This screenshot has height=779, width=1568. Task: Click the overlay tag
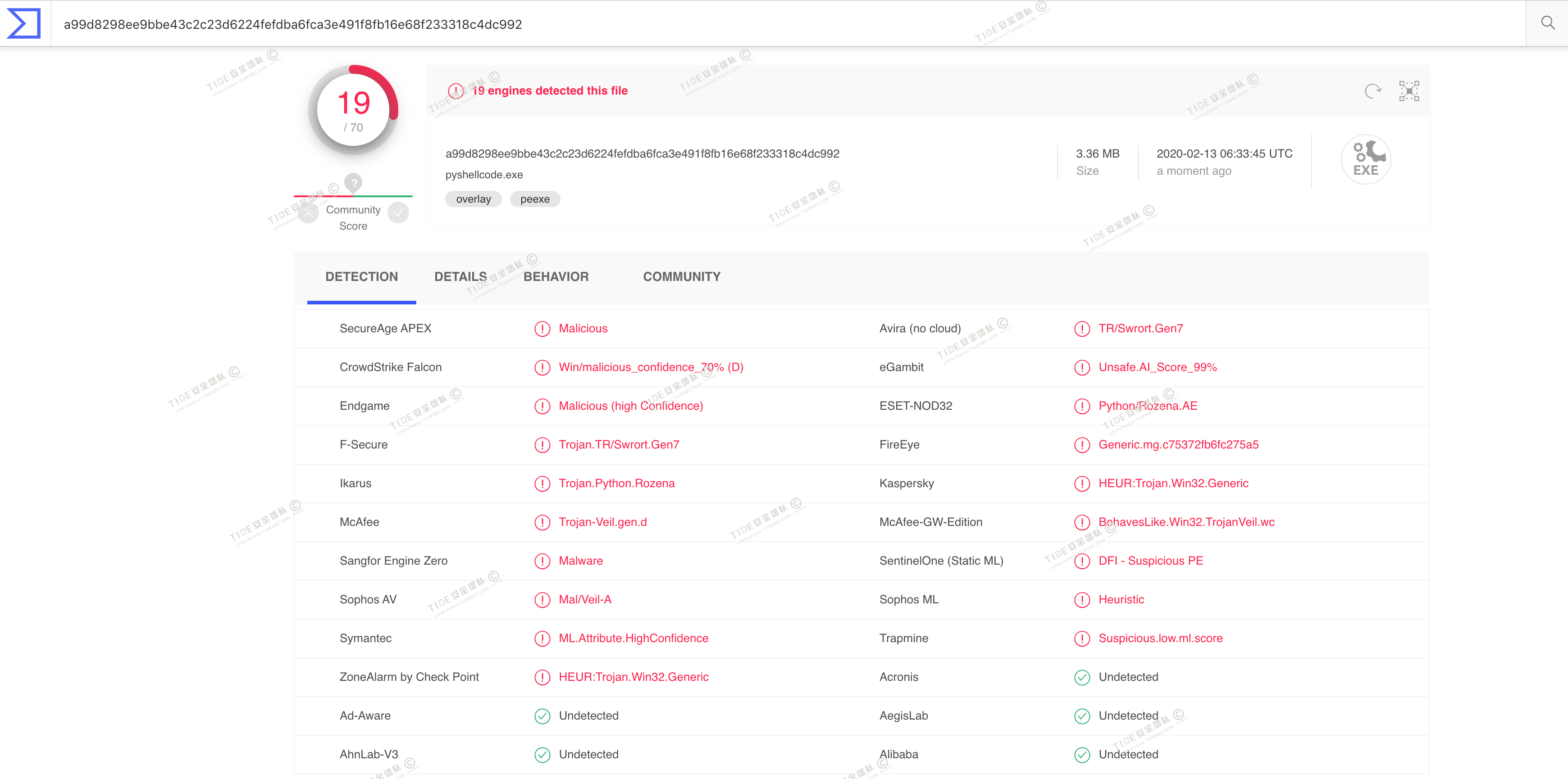tap(473, 199)
